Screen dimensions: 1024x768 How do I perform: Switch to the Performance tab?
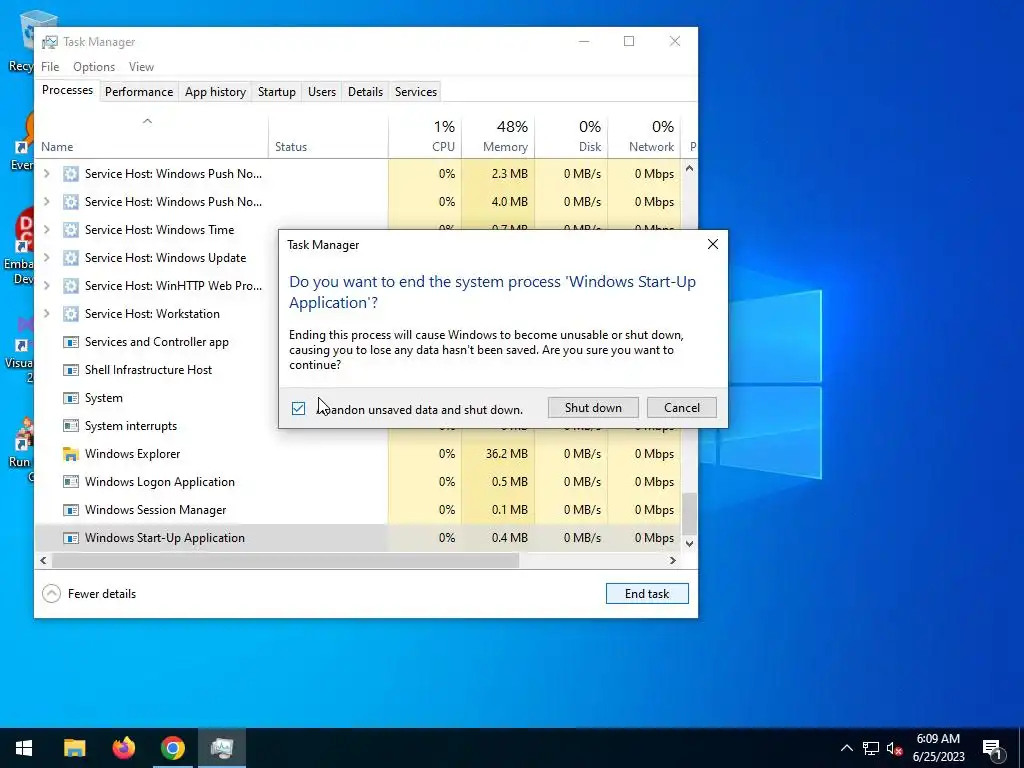click(x=139, y=91)
